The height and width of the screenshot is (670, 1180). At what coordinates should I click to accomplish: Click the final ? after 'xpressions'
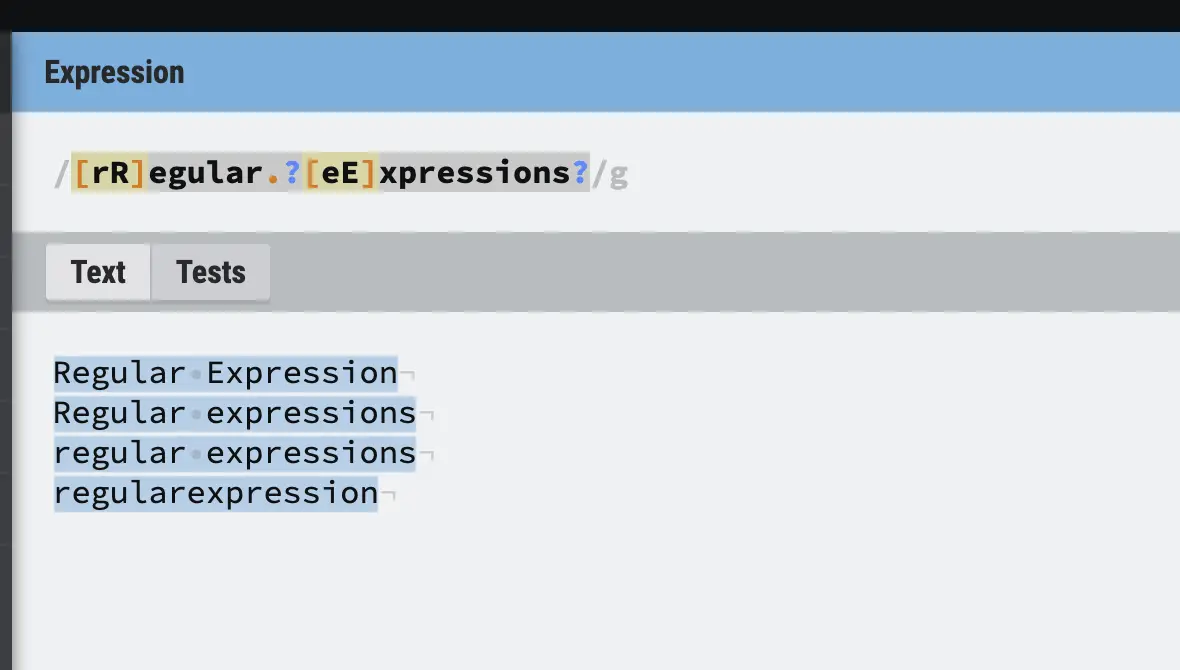580,172
